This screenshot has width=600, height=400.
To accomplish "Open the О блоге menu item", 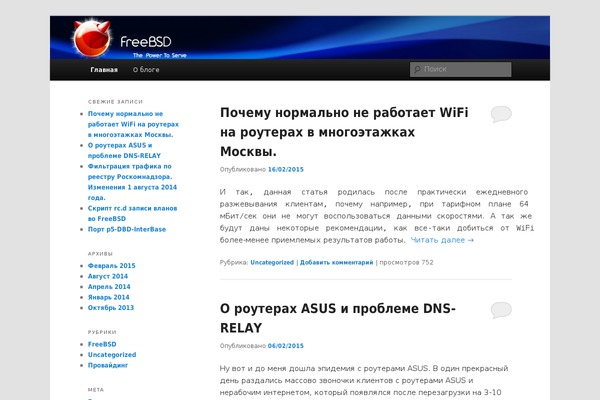I will 146,70.
